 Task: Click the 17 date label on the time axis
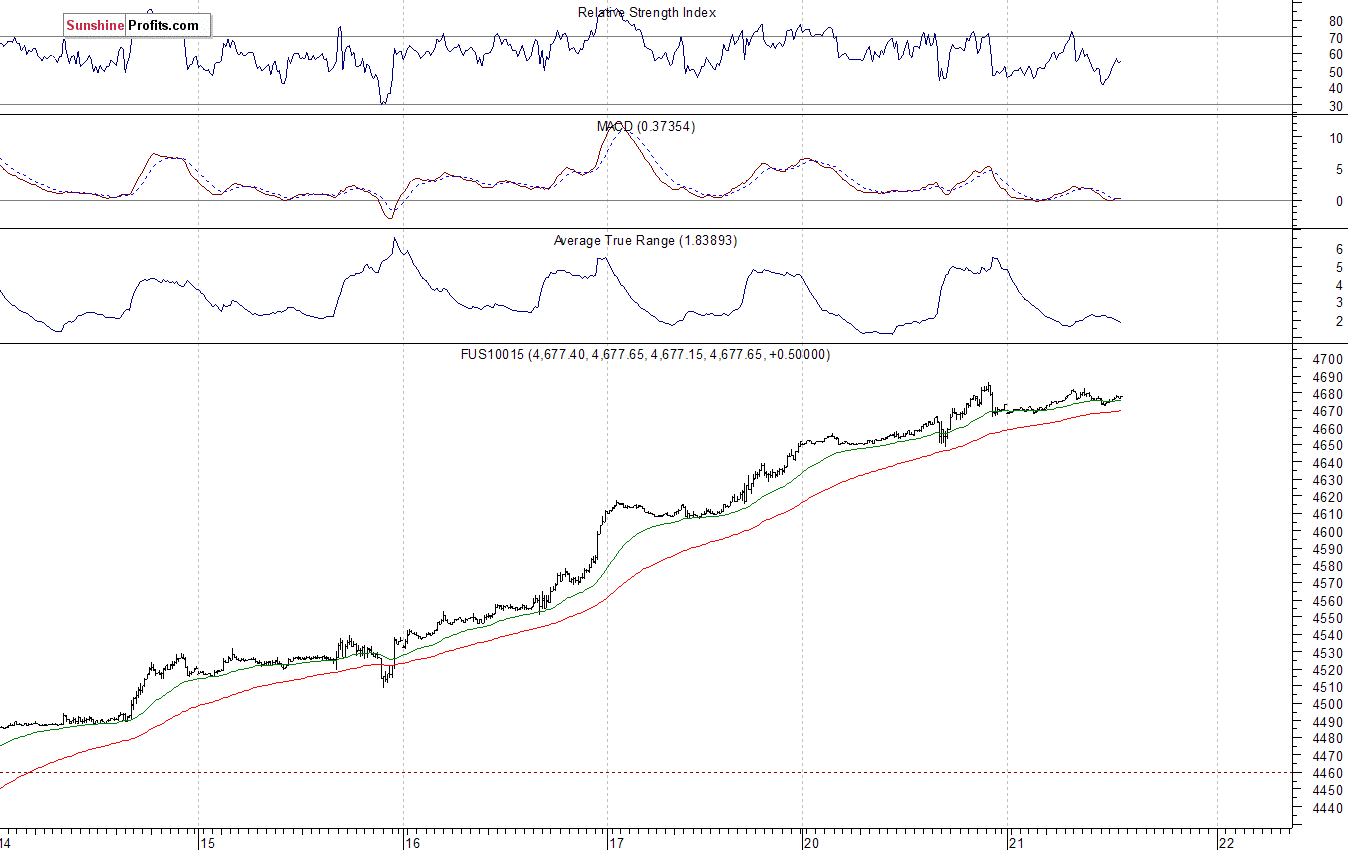point(617,843)
